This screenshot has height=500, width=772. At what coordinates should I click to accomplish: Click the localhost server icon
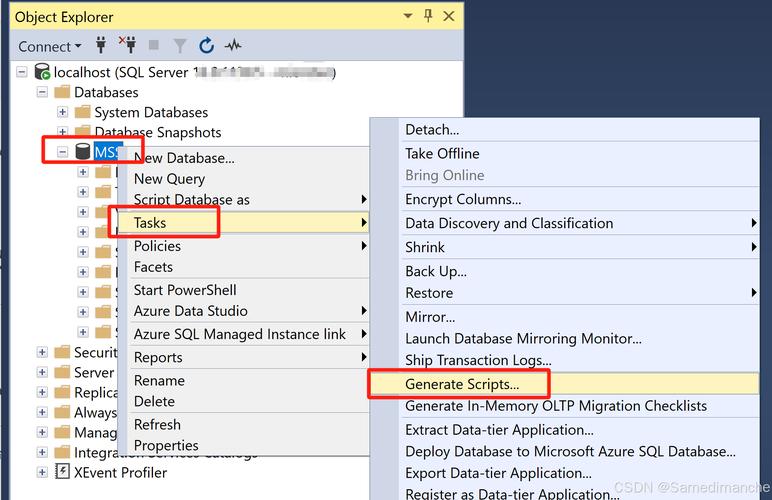pos(42,72)
